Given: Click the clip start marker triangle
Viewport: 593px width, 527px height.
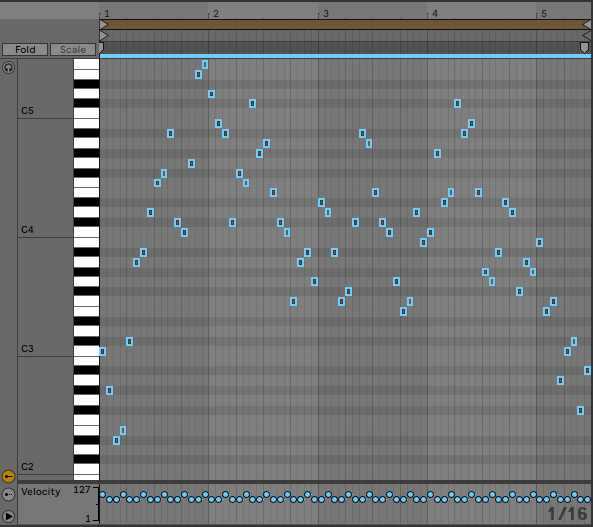Looking at the screenshot, I should 104,36.
